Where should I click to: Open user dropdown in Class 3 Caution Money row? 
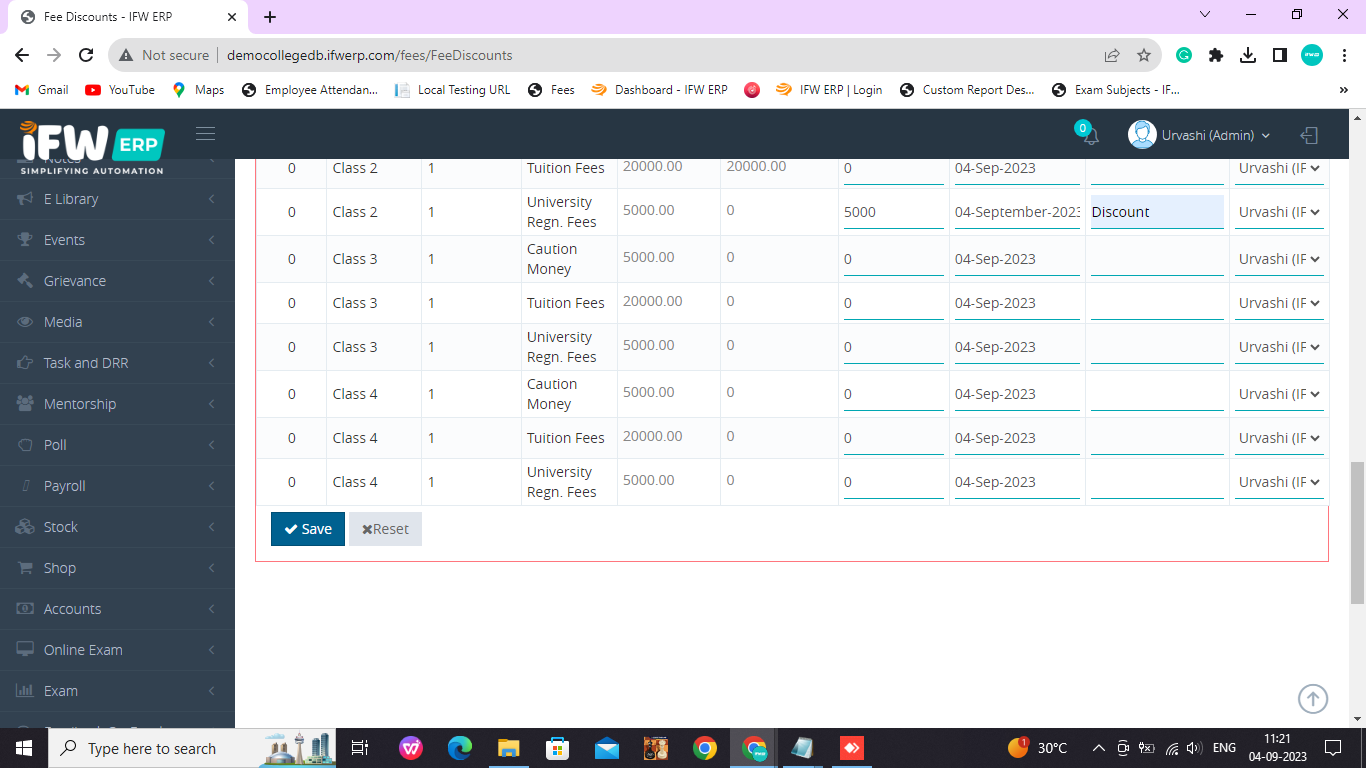coord(1279,259)
